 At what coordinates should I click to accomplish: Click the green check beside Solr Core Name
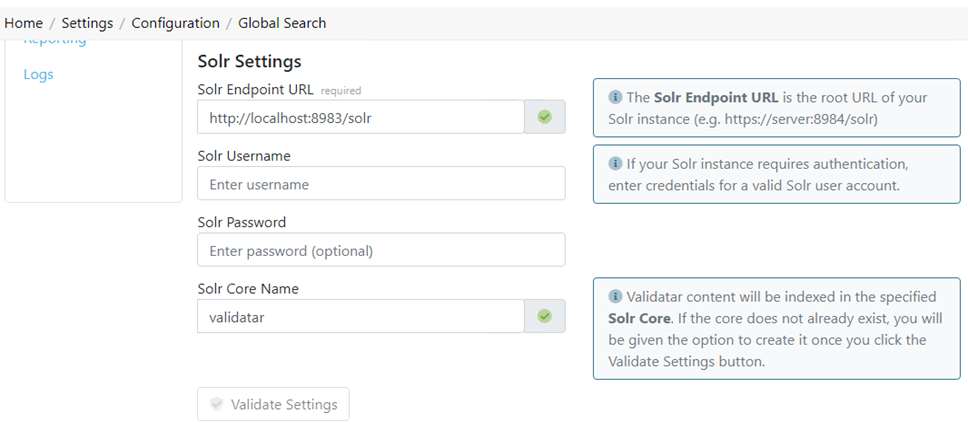(544, 316)
